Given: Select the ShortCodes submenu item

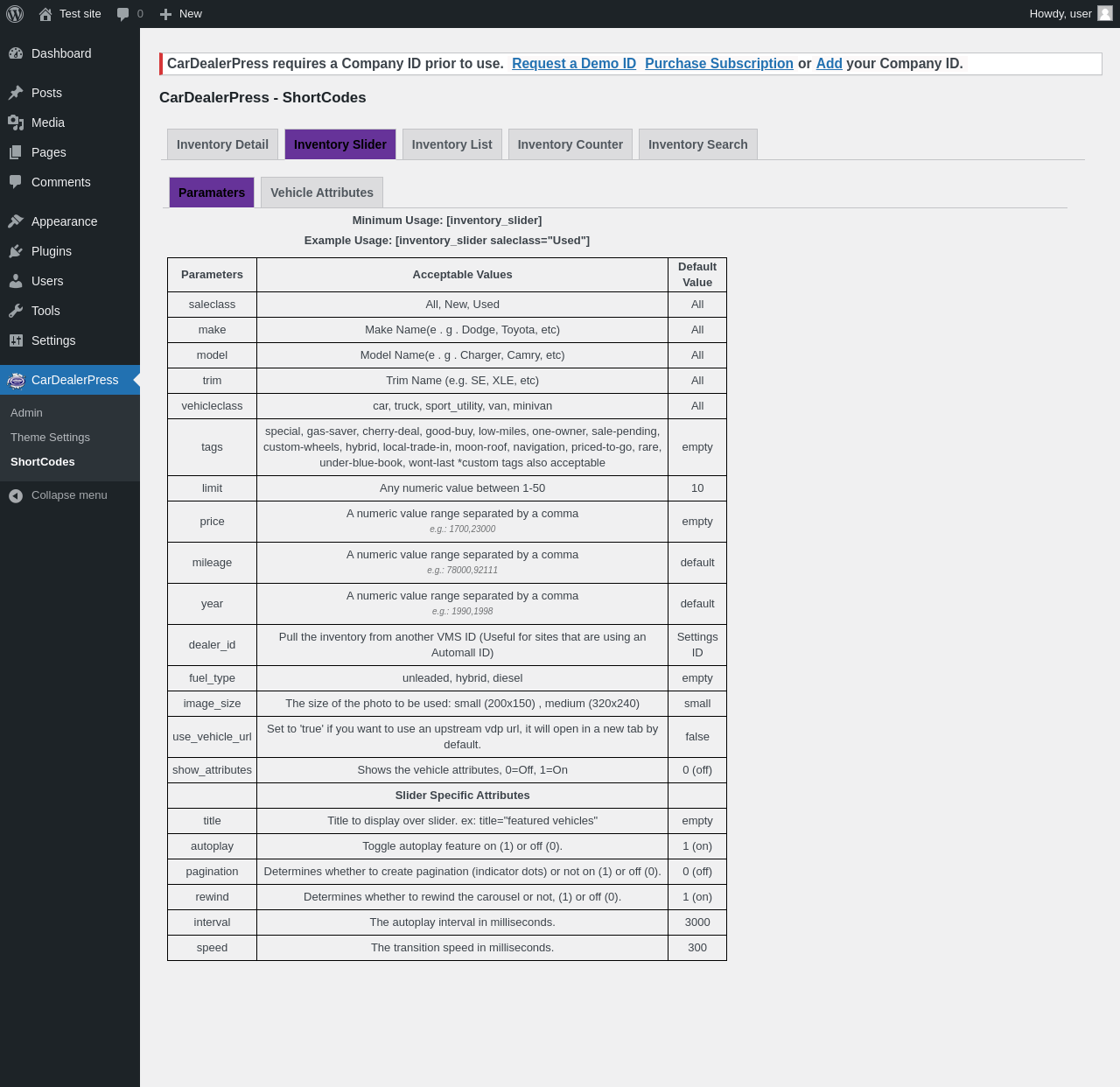Looking at the screenshot, I should pos(43,462).
